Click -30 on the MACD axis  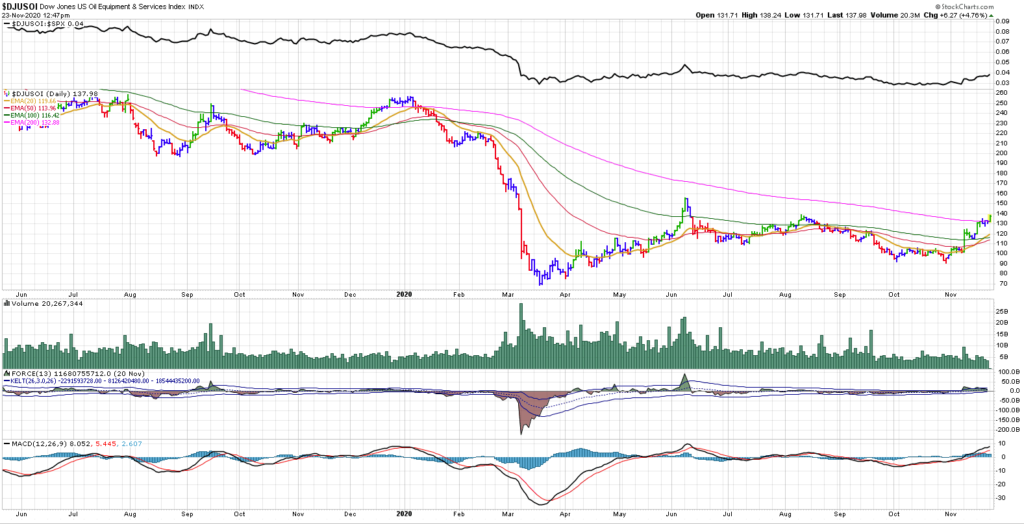click(1000, 498)
